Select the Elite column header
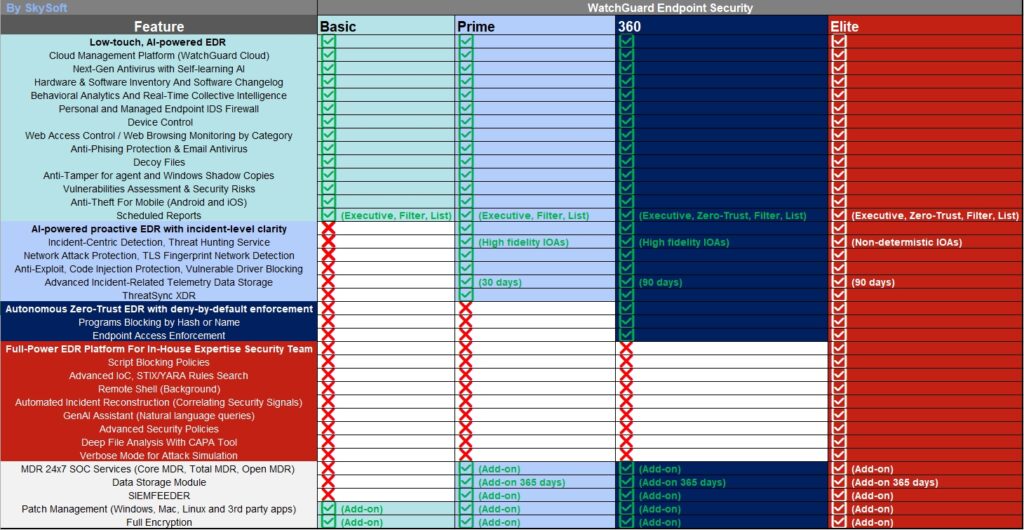The height and width of the screenshot is (530, 1024). coord(844,26)
